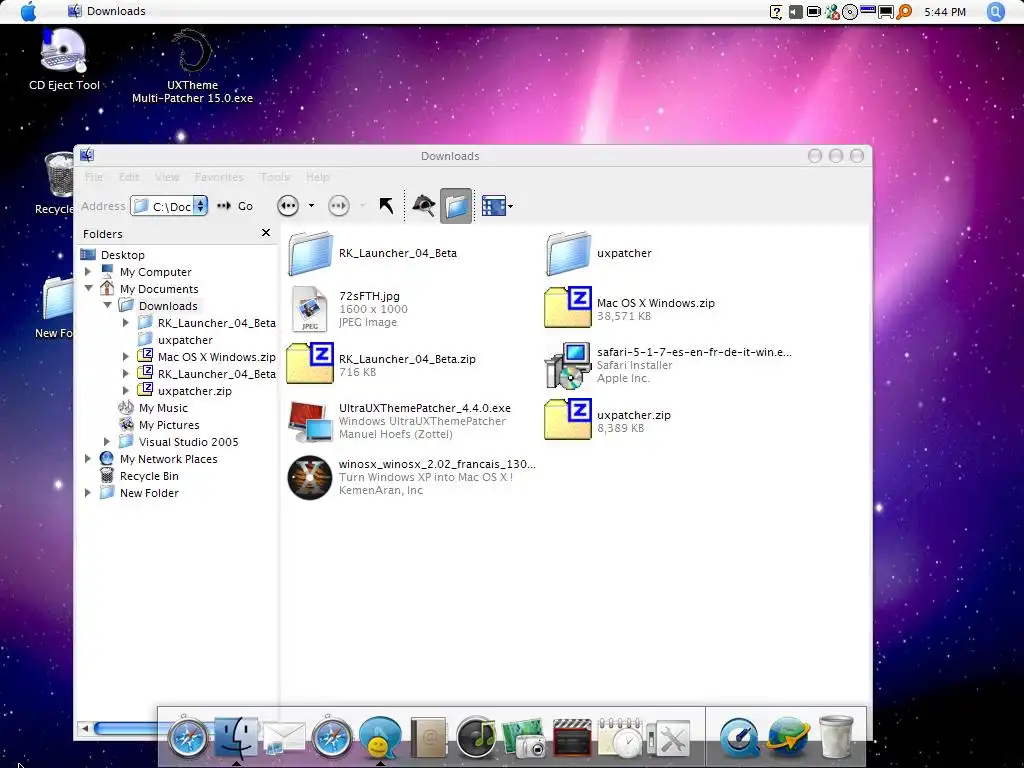Open the globe with arrow dock icon

[788, 737]
